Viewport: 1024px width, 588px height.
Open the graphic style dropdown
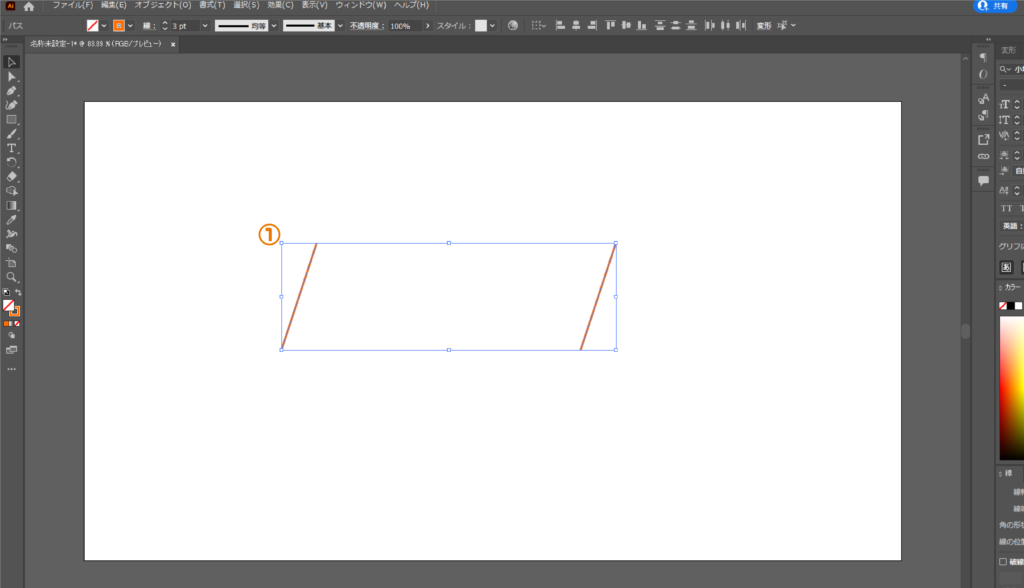(492, 25)
